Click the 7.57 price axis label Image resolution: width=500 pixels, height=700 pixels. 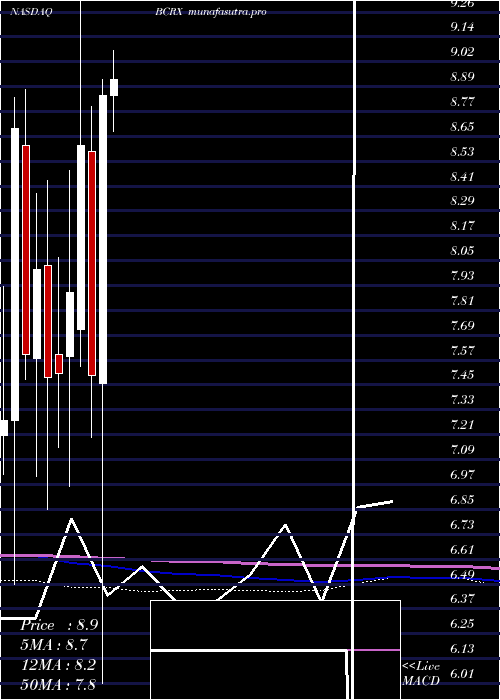click(462, 351)
